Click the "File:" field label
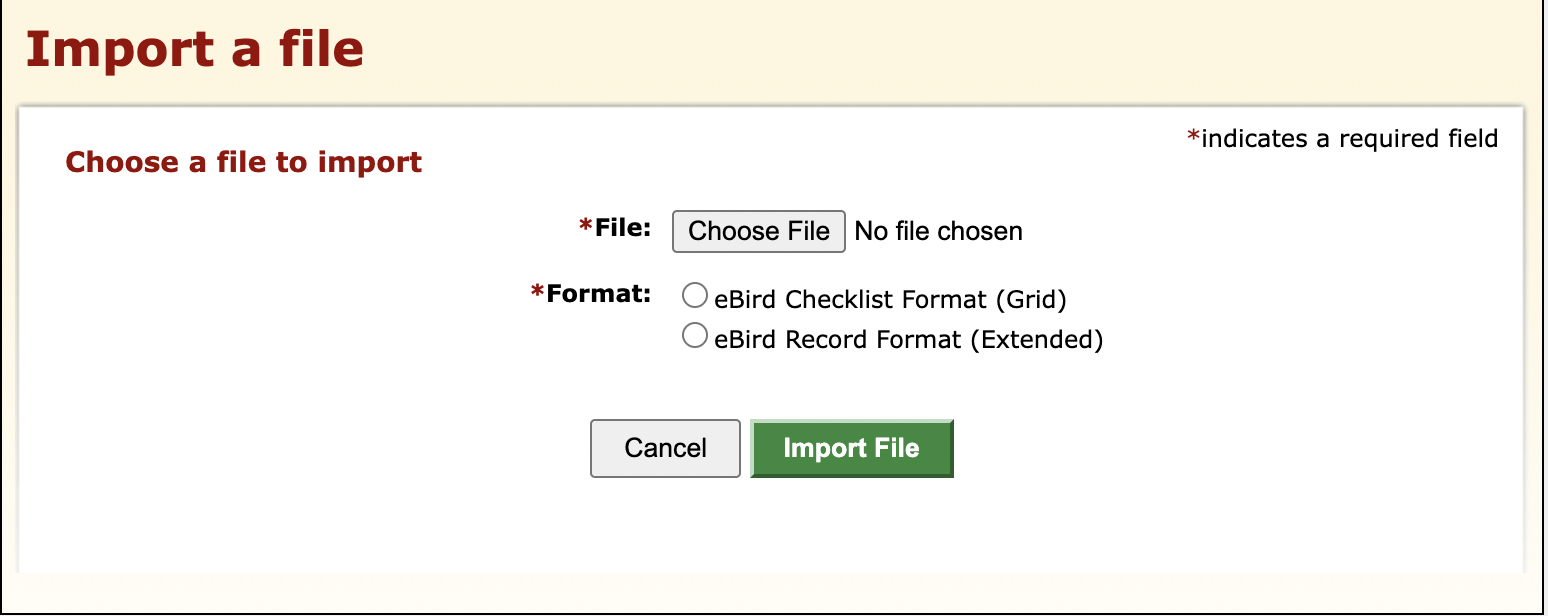Image resolution: width=1548 pixels, height=616 pixels. 623,228
